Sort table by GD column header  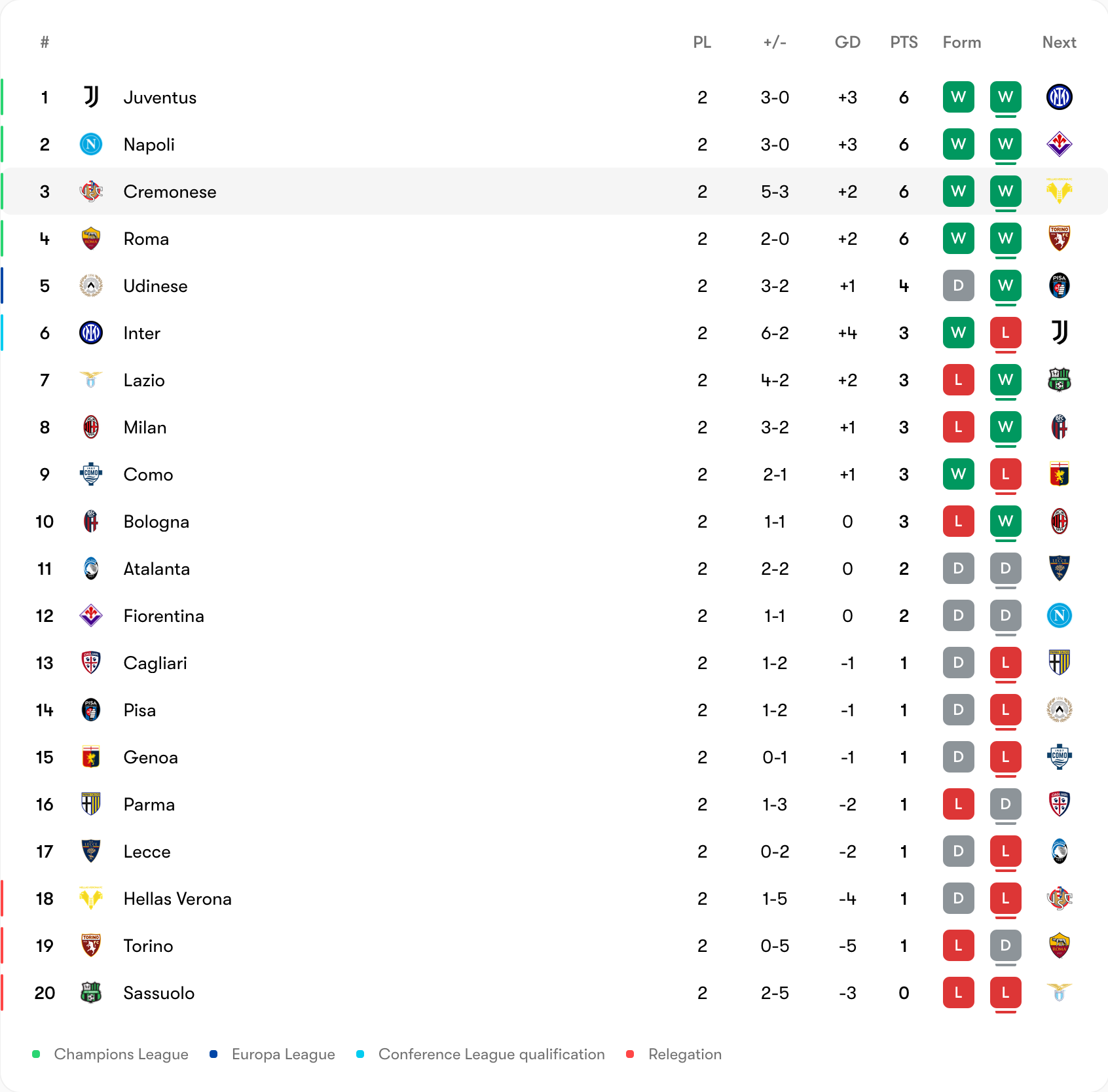click(x=847, y=42)
